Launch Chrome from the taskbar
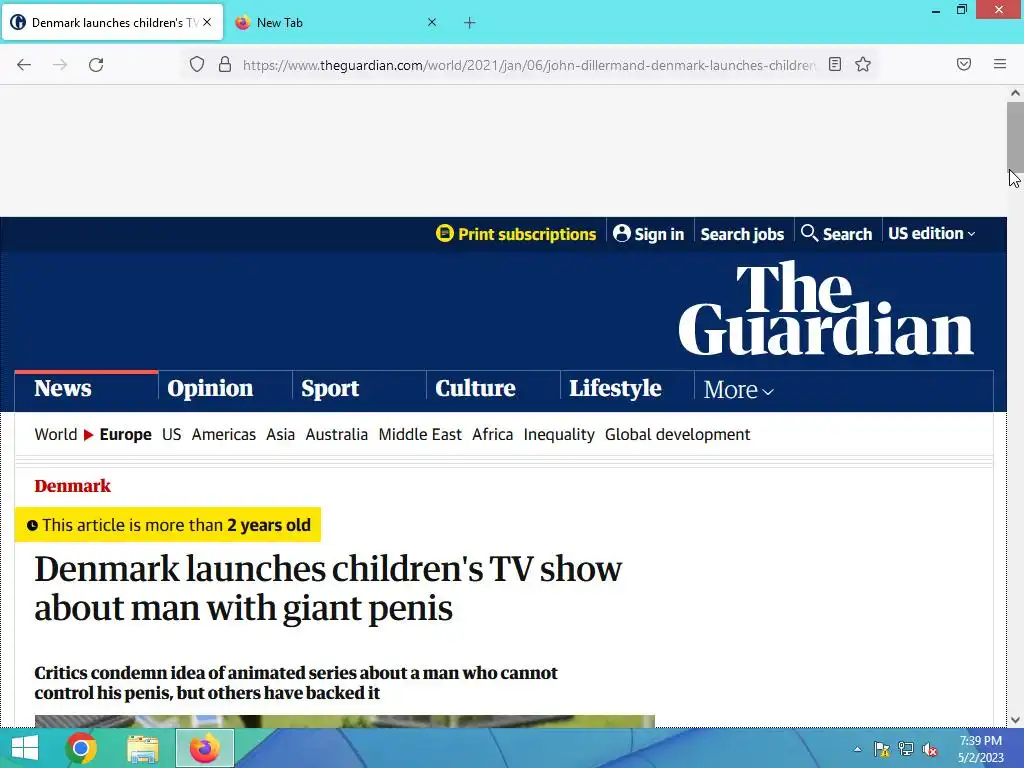This screenshot has width=1024, height=768. [81, 748]
